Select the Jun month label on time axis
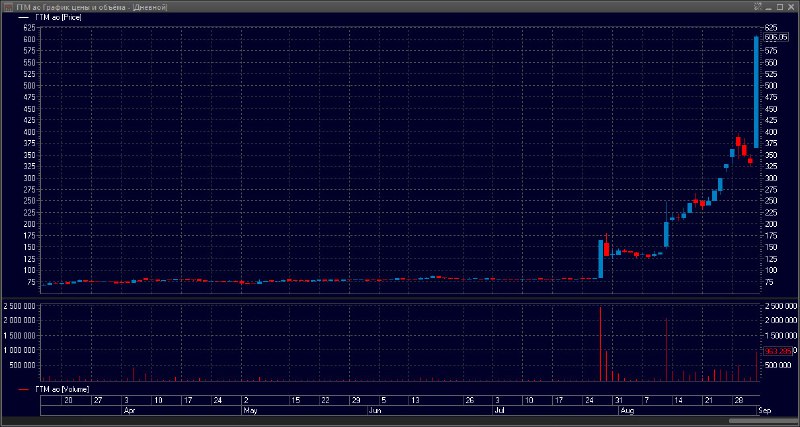 point(375,410)
